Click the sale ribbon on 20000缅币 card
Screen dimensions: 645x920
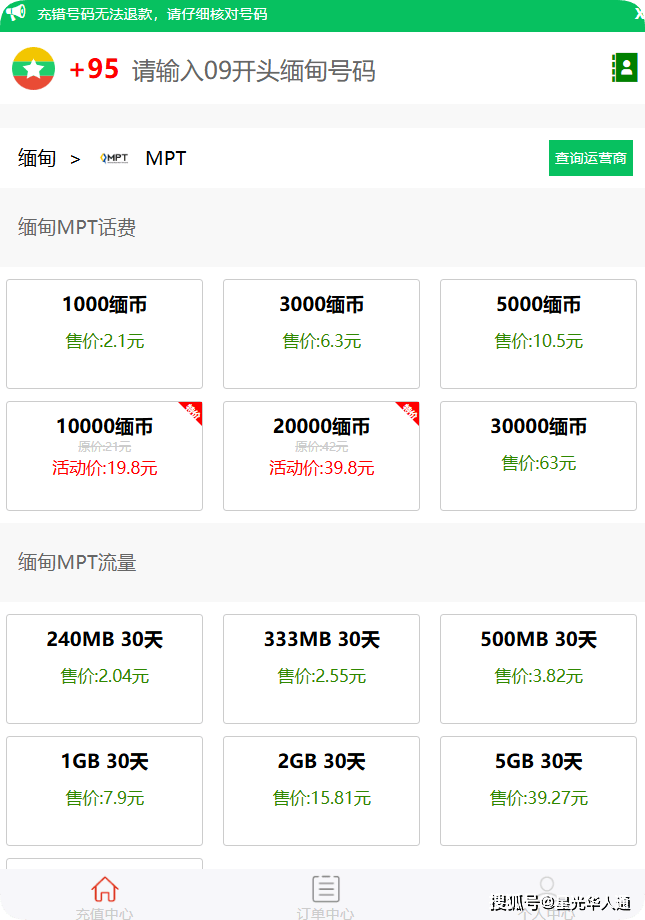(x=410, y=411)
